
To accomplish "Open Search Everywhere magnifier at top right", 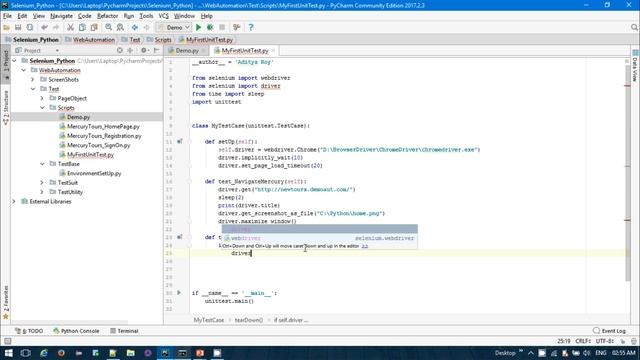I will [634, 27].
